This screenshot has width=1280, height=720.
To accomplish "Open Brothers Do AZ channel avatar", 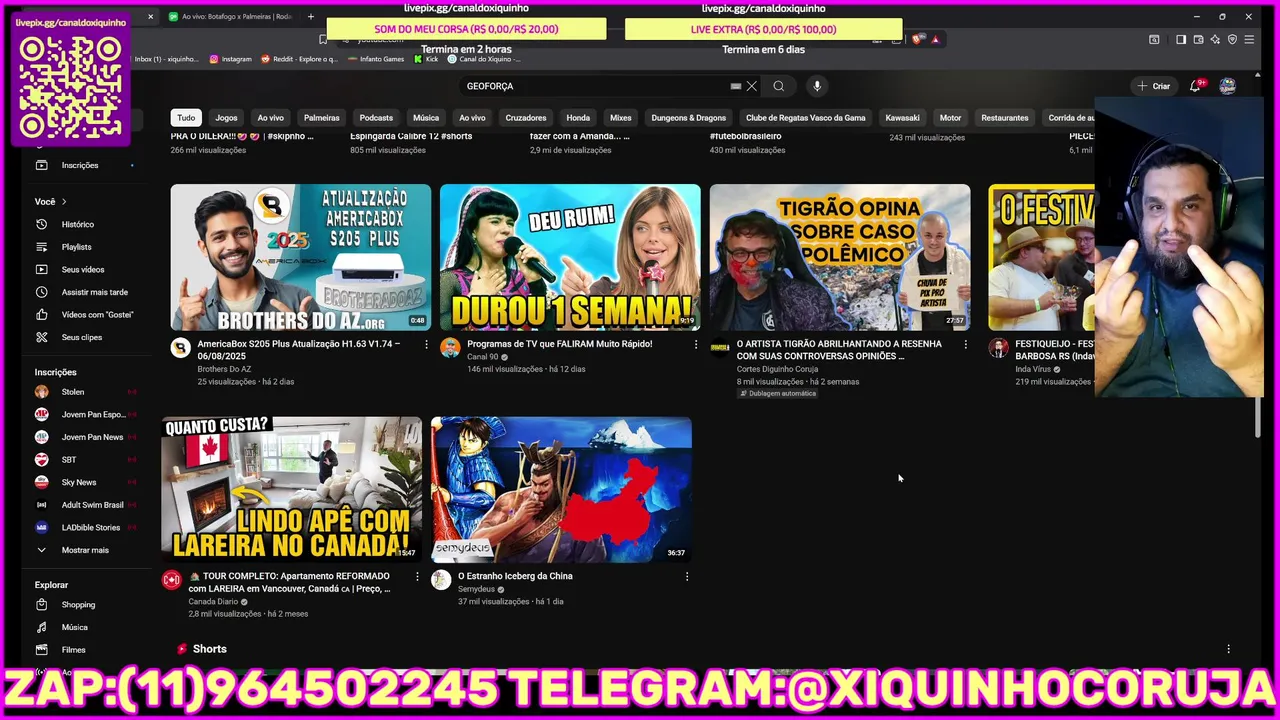I will pyautogui.click(x=180, y=348).
